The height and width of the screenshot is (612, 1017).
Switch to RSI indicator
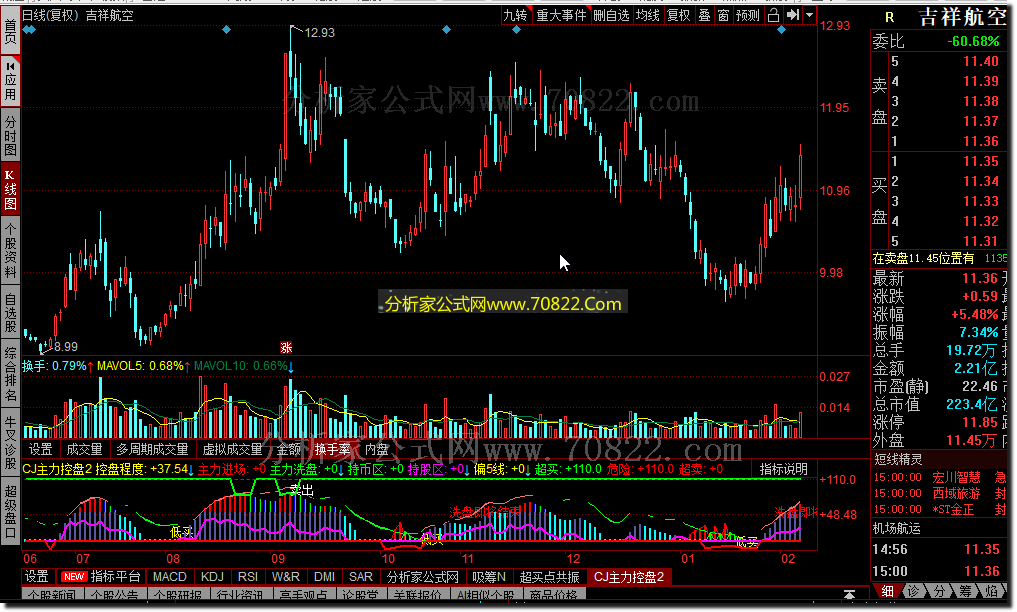coord(248,576)
